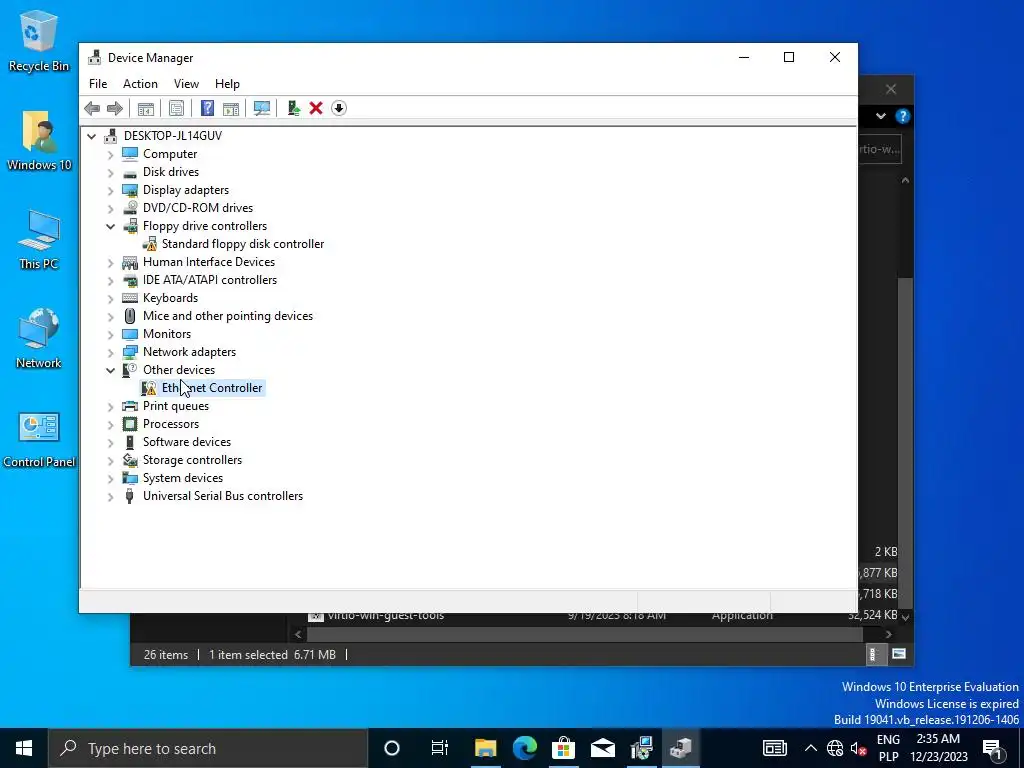Viewport: 1024px width, 768px height.
Task: Click the Forward arrow in Device Manager toolbar
Action: [x=115, y=108]
